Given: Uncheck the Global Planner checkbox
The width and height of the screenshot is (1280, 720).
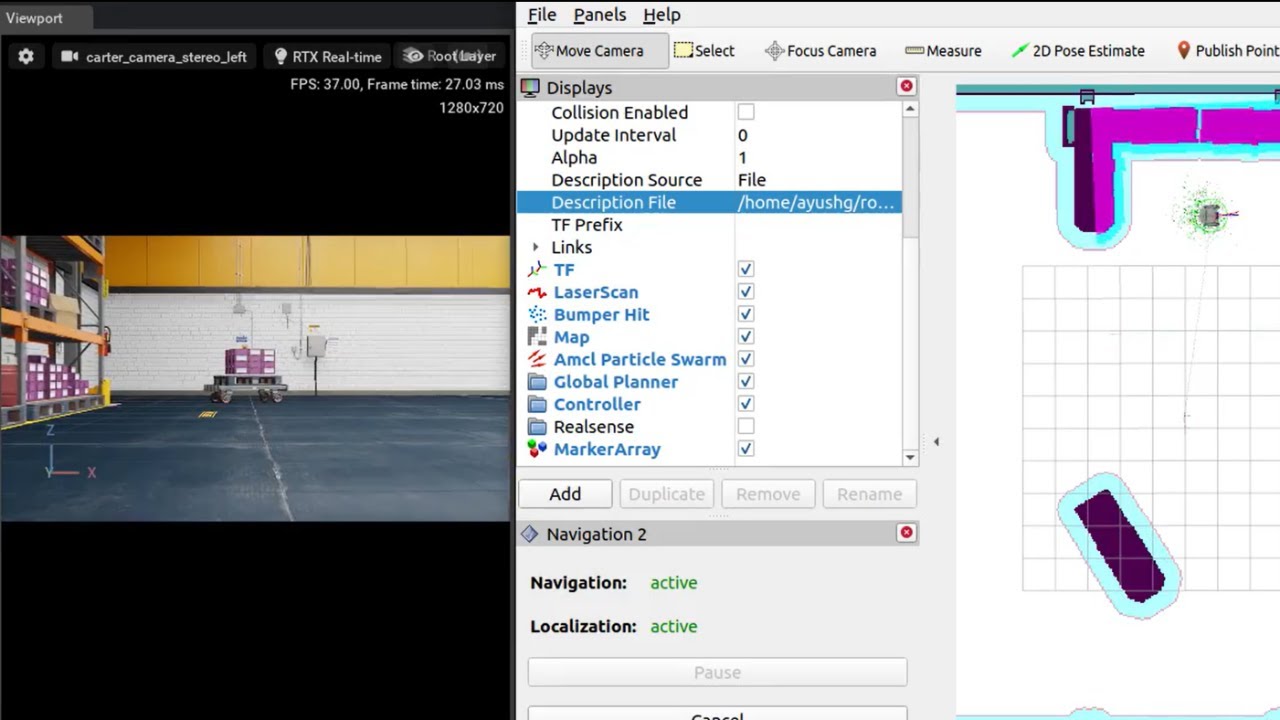Looking at the screenshot, I should pyautogui.click(x=746, y=381).
